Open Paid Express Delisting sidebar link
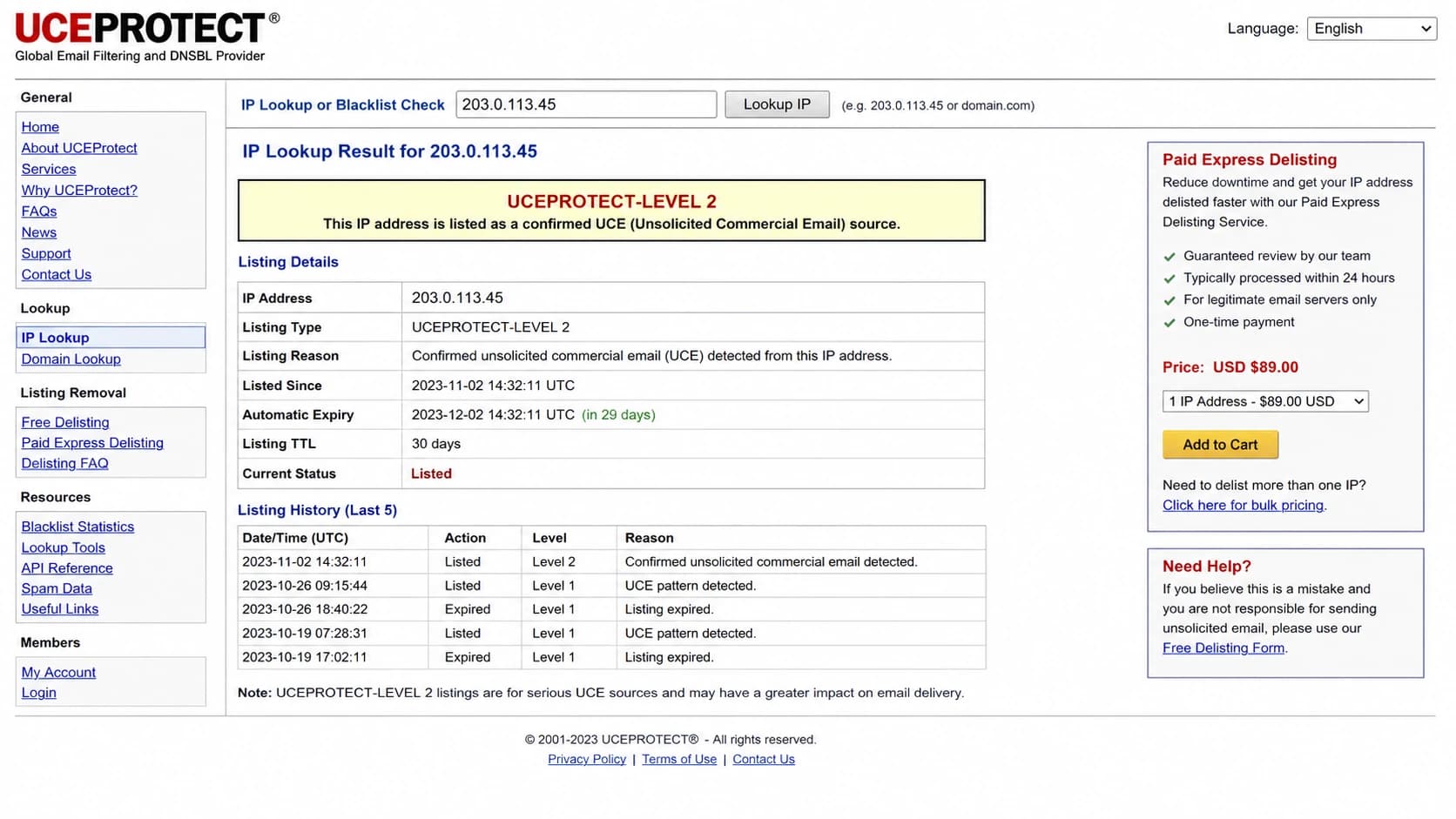Screen dimensions: 1456x819 92,443
